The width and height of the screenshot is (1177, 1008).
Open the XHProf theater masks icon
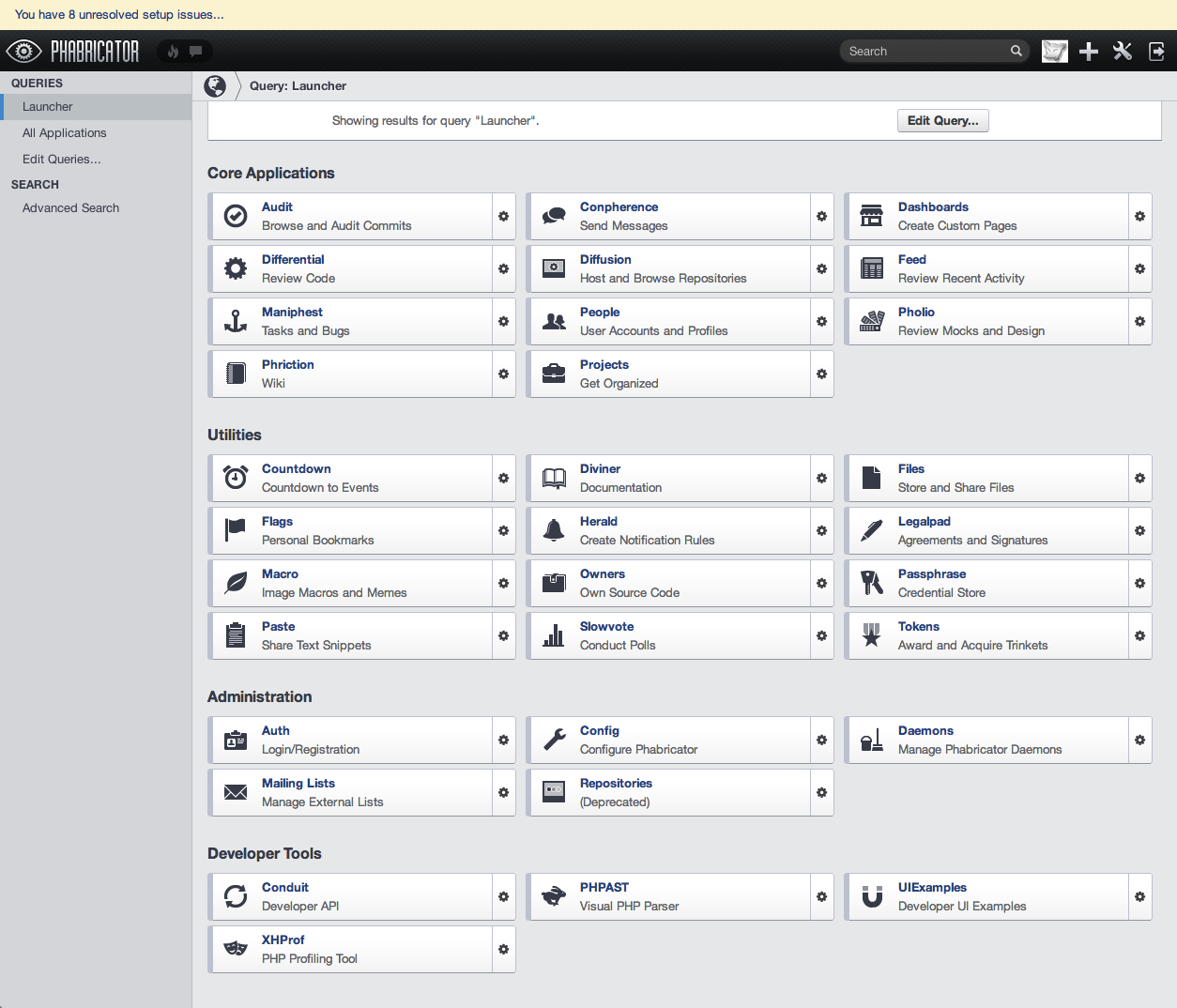(236, 950)
